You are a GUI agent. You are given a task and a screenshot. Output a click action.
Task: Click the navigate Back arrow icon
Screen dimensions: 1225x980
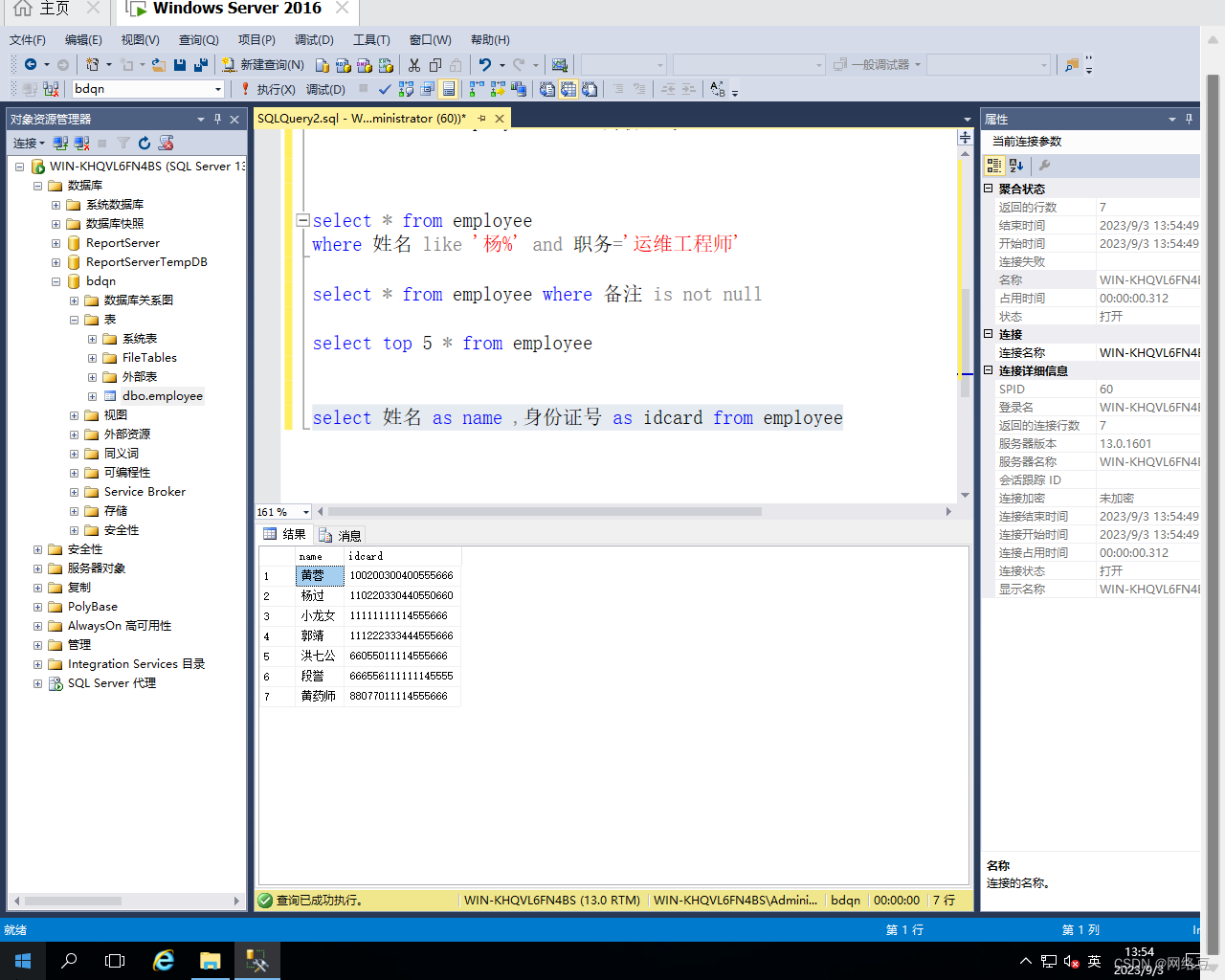click(x=31, y=64)
